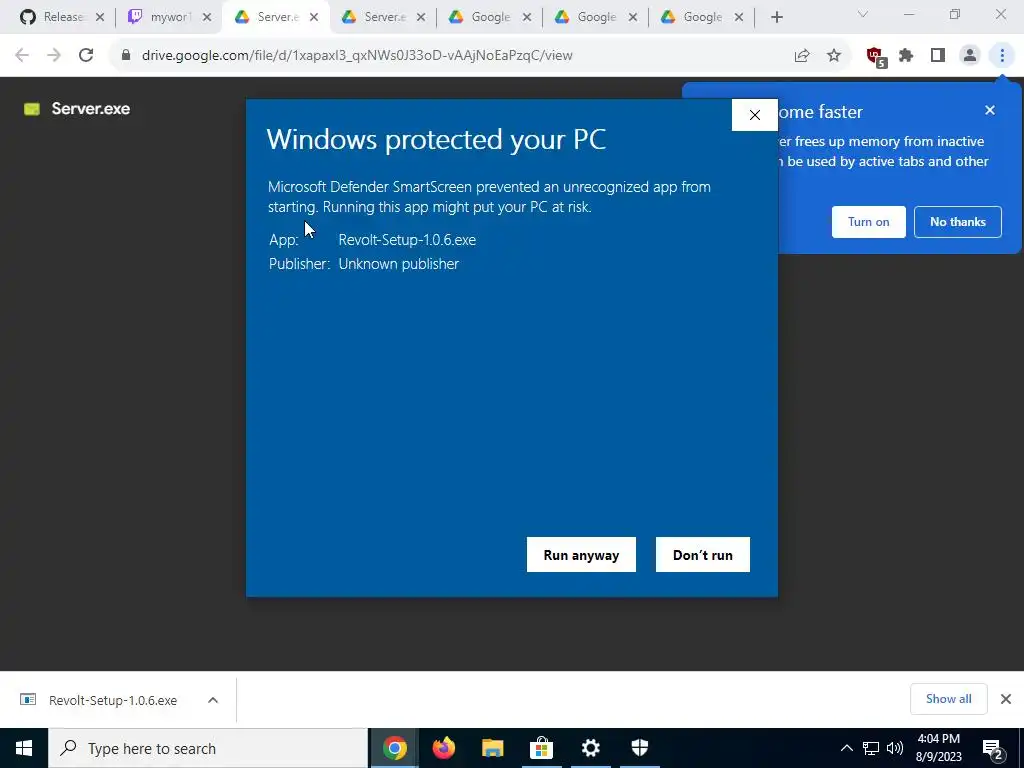
Task: Share this page icon
Action: [802, 56]
